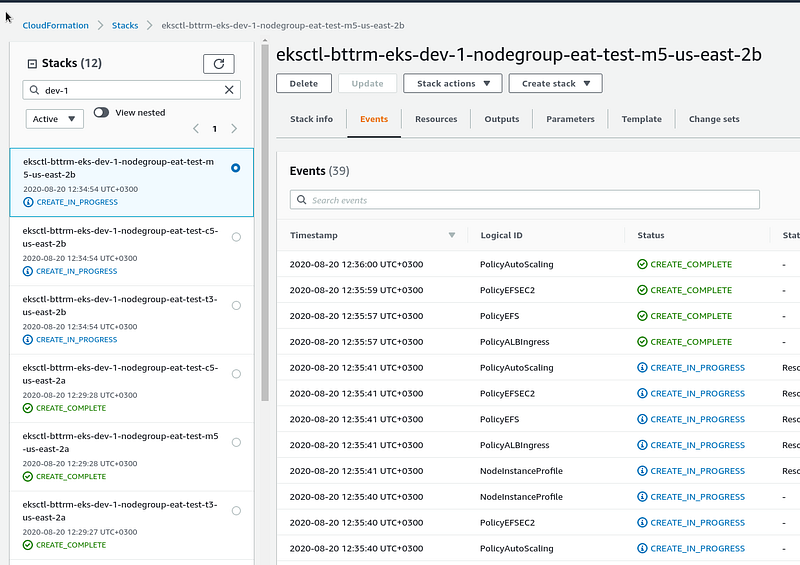This screenshot has height=565, width=800.
Task: Click the Timestamp column header text
Action: (x=313, y=235)
